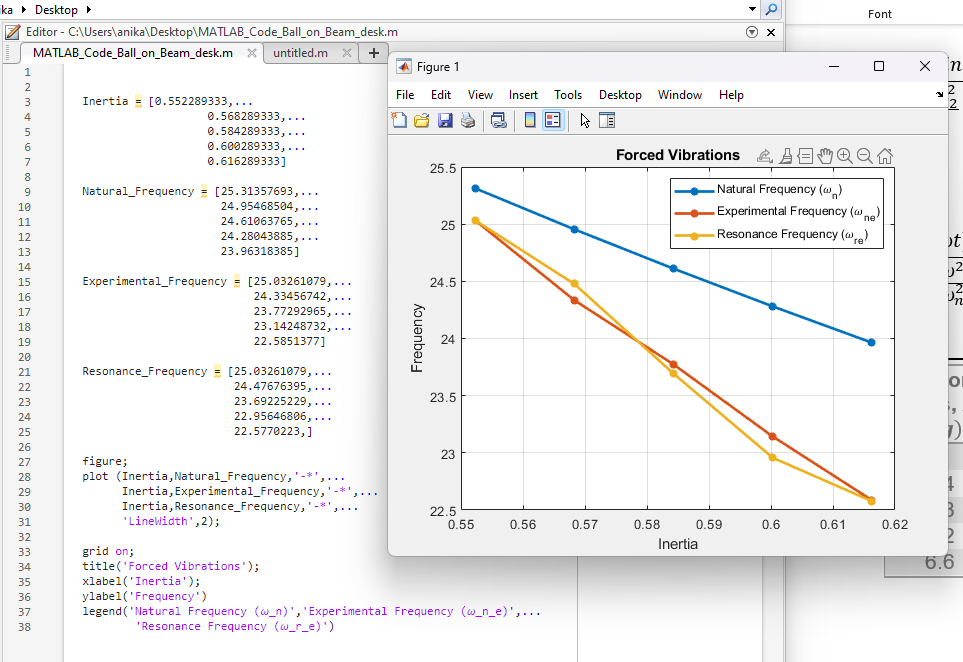The height and width of the screenshot is (662, 963).
Task: Open the Help menu in Figure 1
Action: click(731, 95)
